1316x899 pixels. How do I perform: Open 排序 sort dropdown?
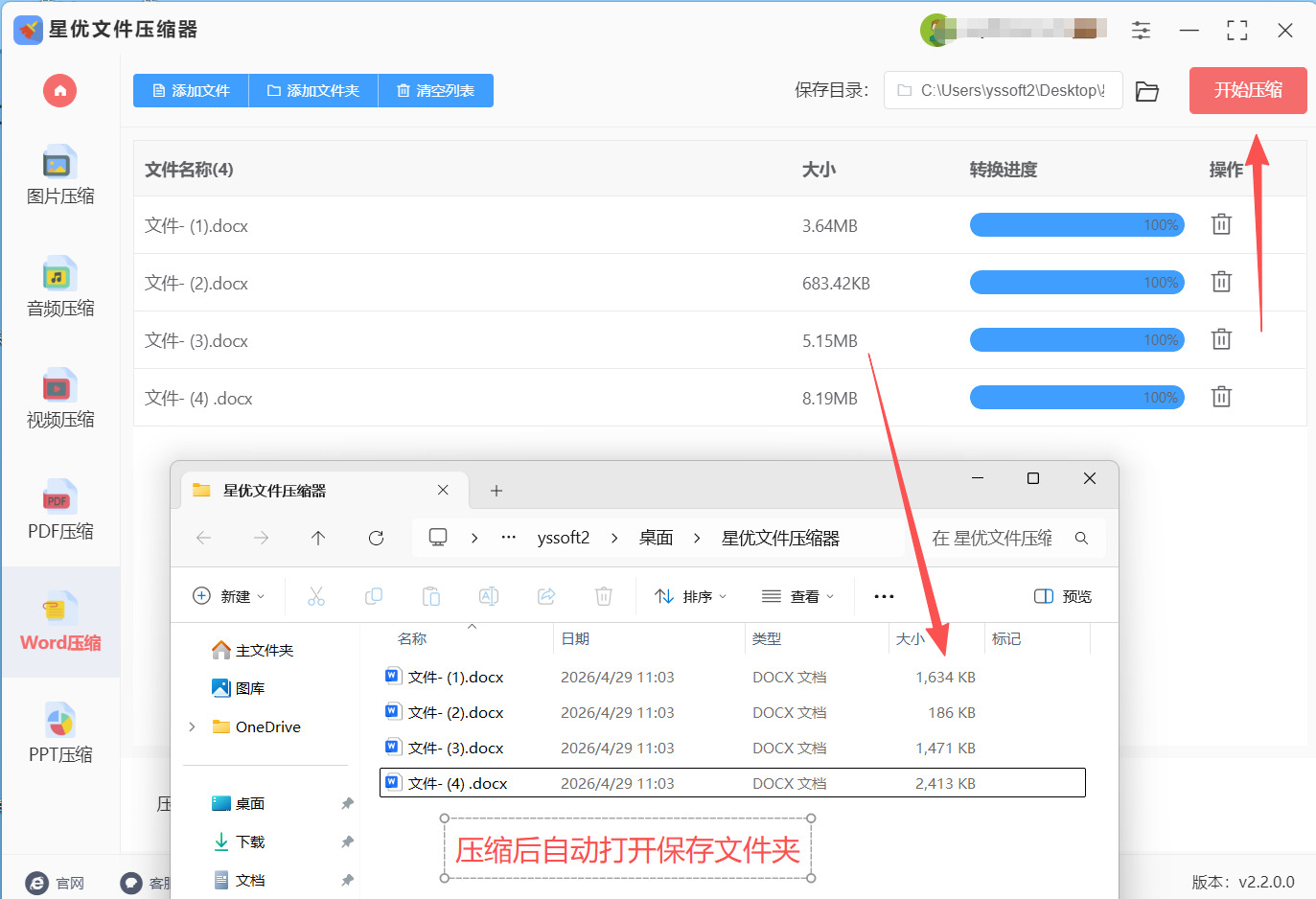690,596
